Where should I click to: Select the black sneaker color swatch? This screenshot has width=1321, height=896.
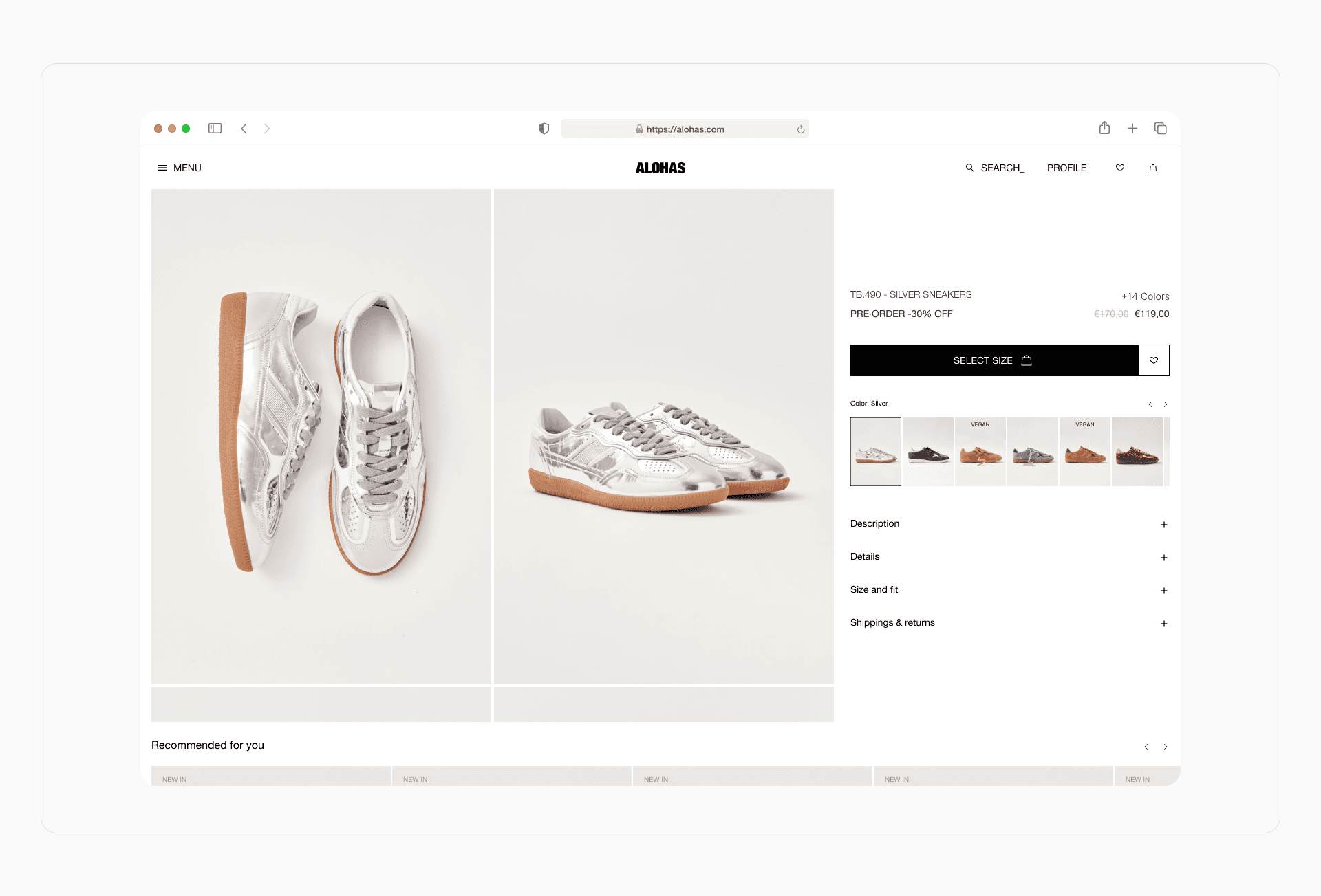coord(928,452)
